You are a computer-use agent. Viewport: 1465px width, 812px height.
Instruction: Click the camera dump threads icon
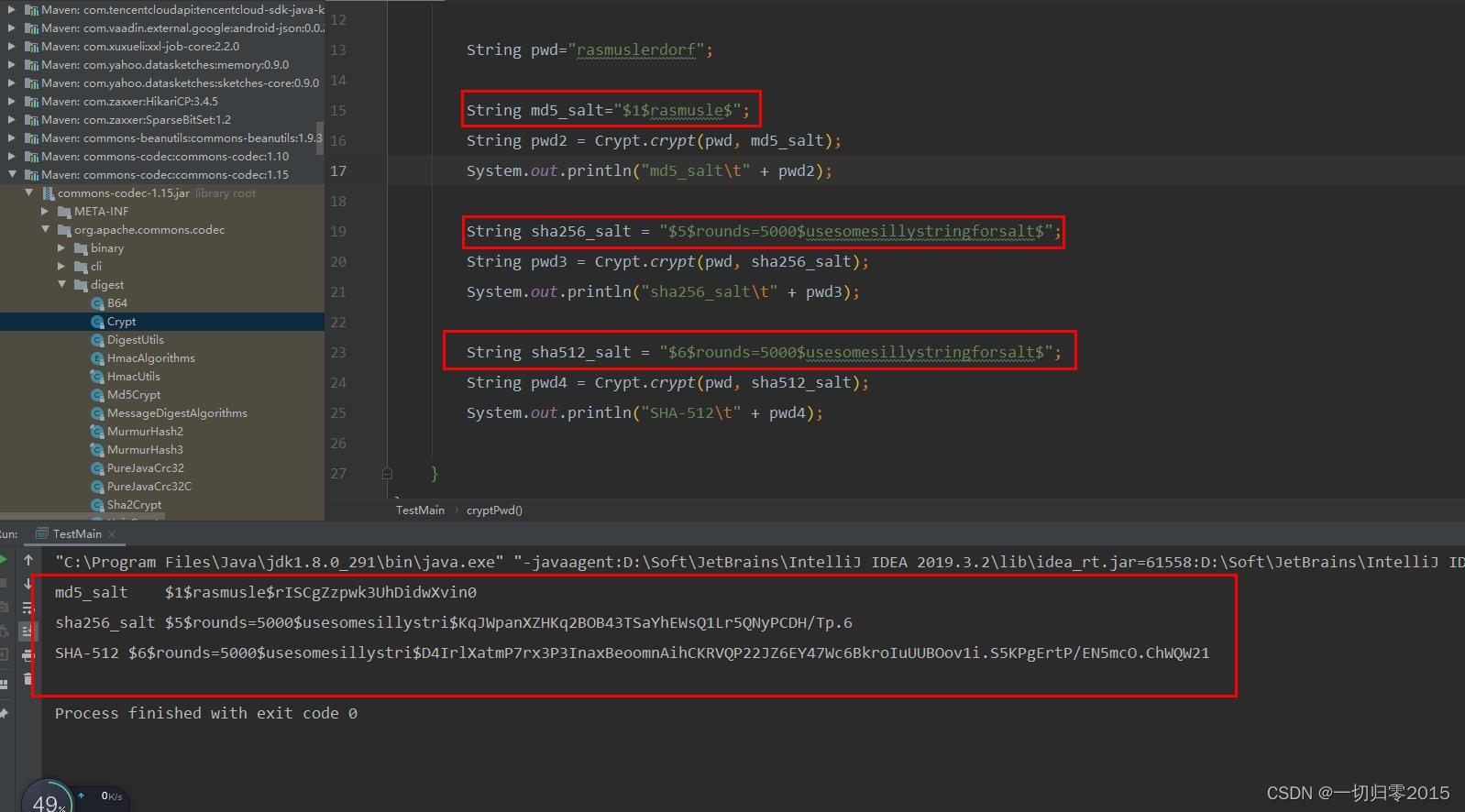coord(4,608)
